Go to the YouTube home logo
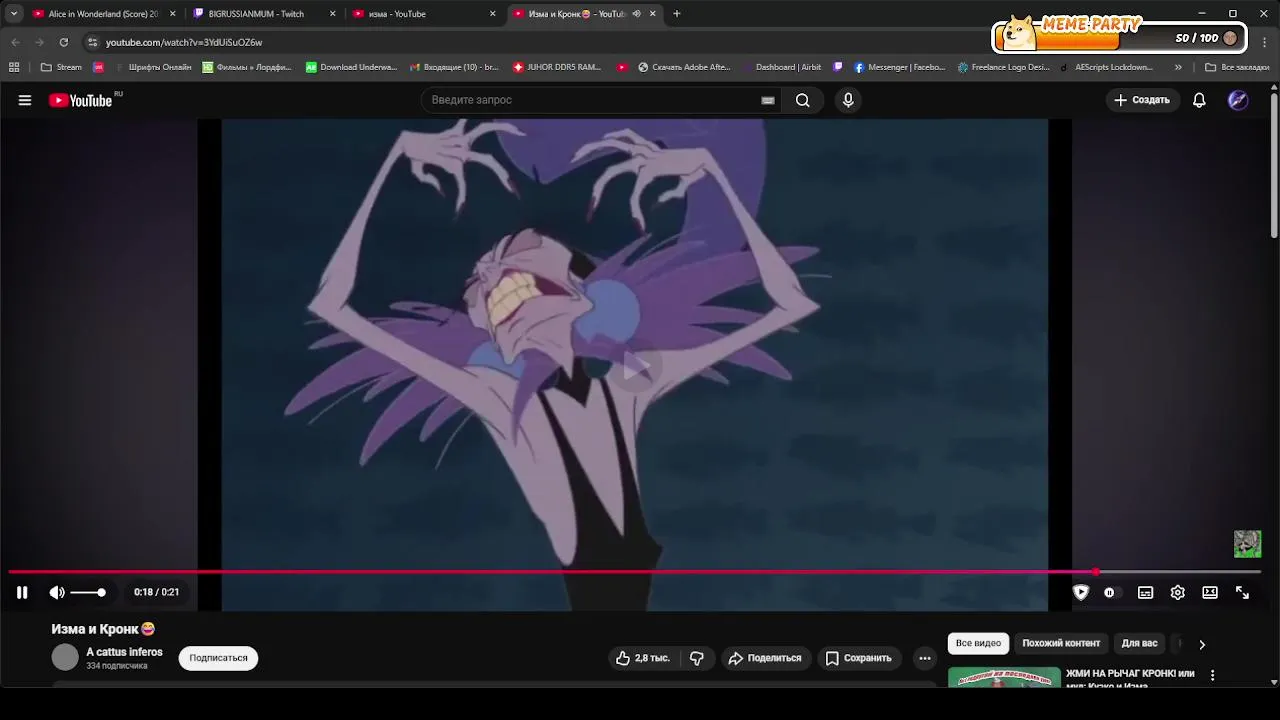1280x720 pixels. [x=80, y=100]
